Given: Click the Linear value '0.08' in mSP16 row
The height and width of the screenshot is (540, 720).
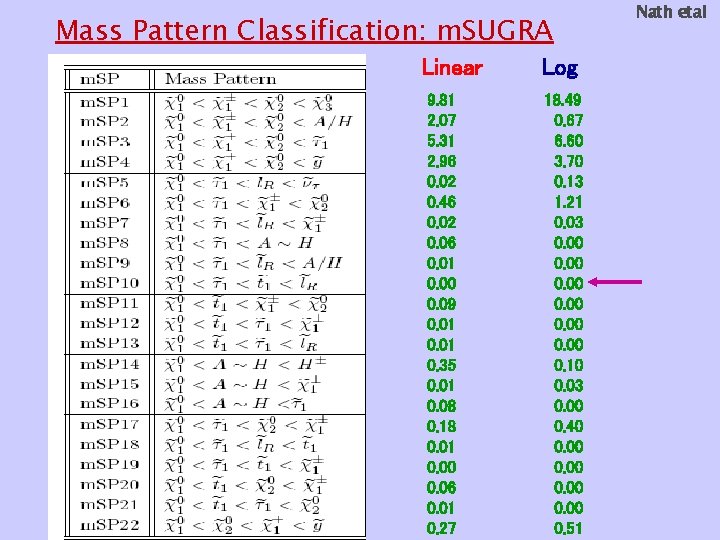Looking at the screenshot, I should click(441, 406).
